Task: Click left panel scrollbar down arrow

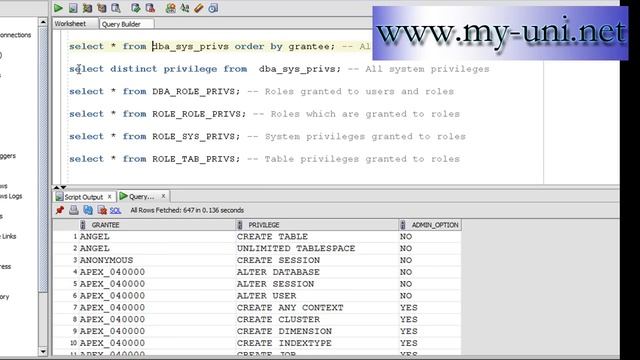Action: [x=43, y=351]
